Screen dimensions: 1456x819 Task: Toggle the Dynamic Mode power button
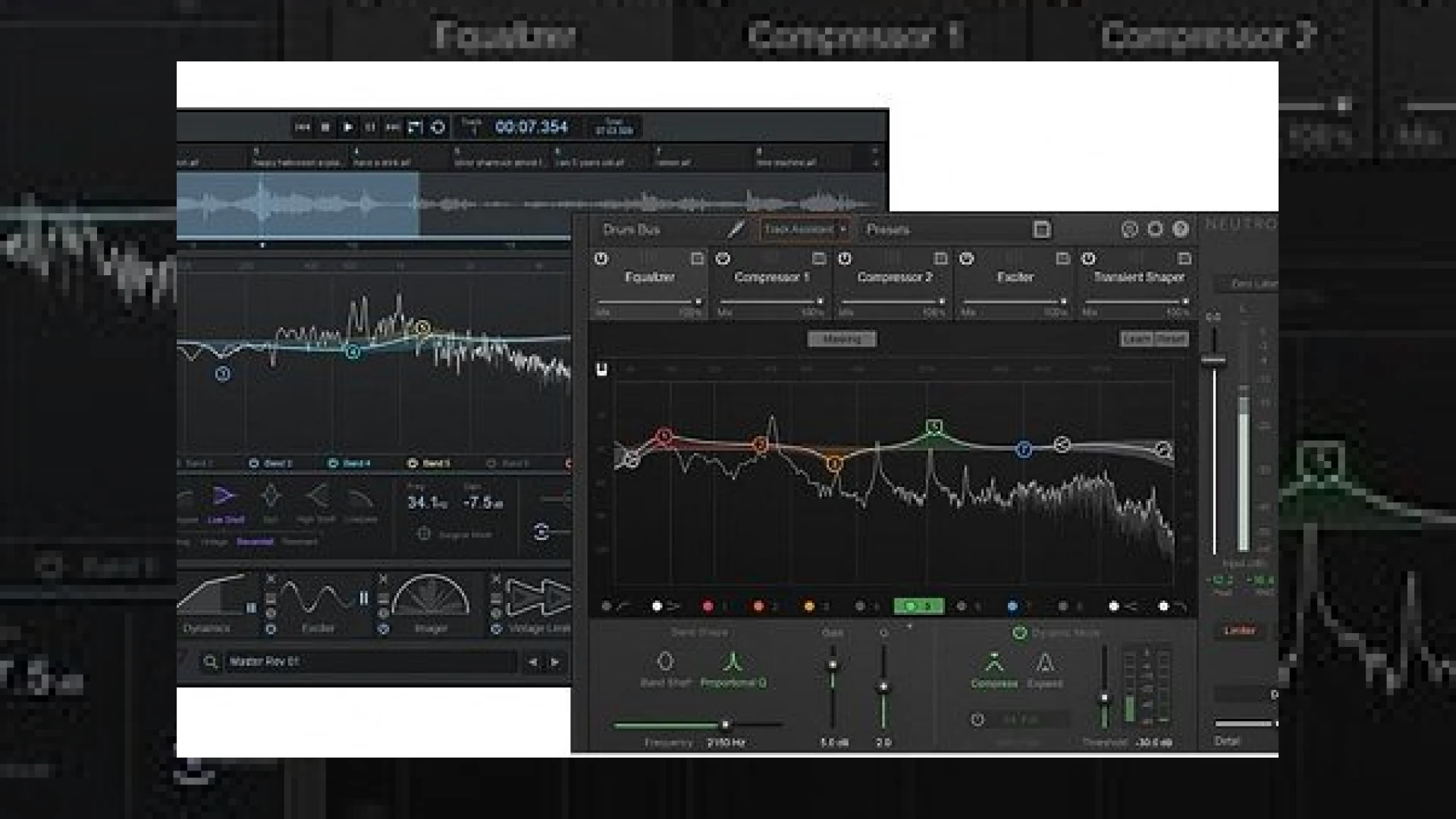(x=1019, y=632)
